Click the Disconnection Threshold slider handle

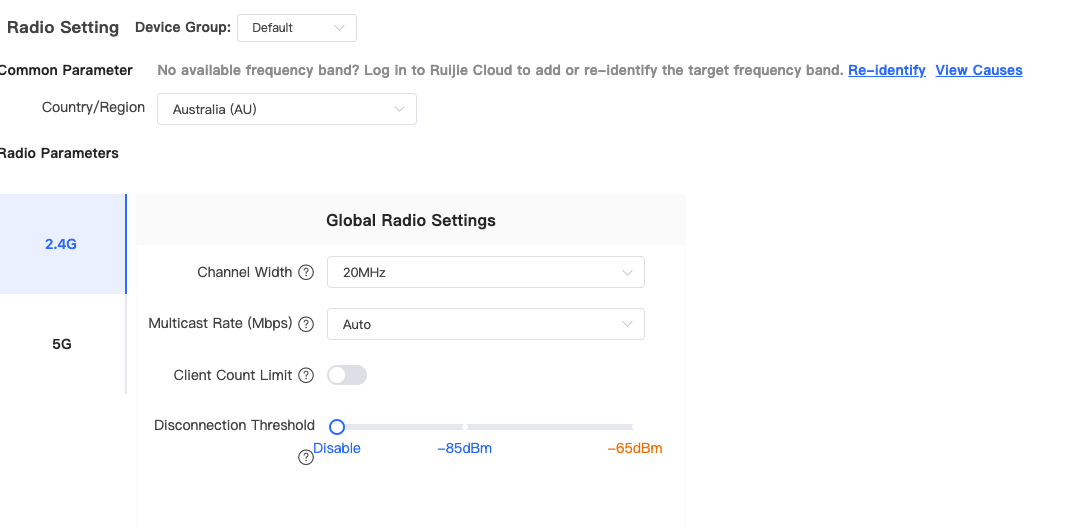[337, 427]
